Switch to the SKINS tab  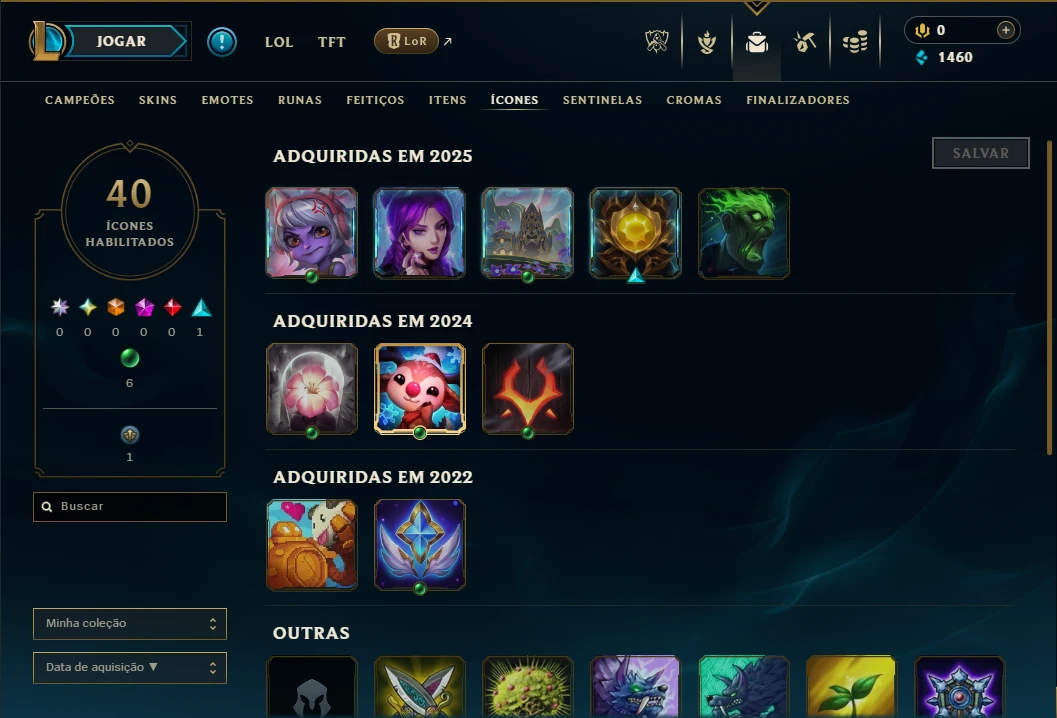click(158, 100)
